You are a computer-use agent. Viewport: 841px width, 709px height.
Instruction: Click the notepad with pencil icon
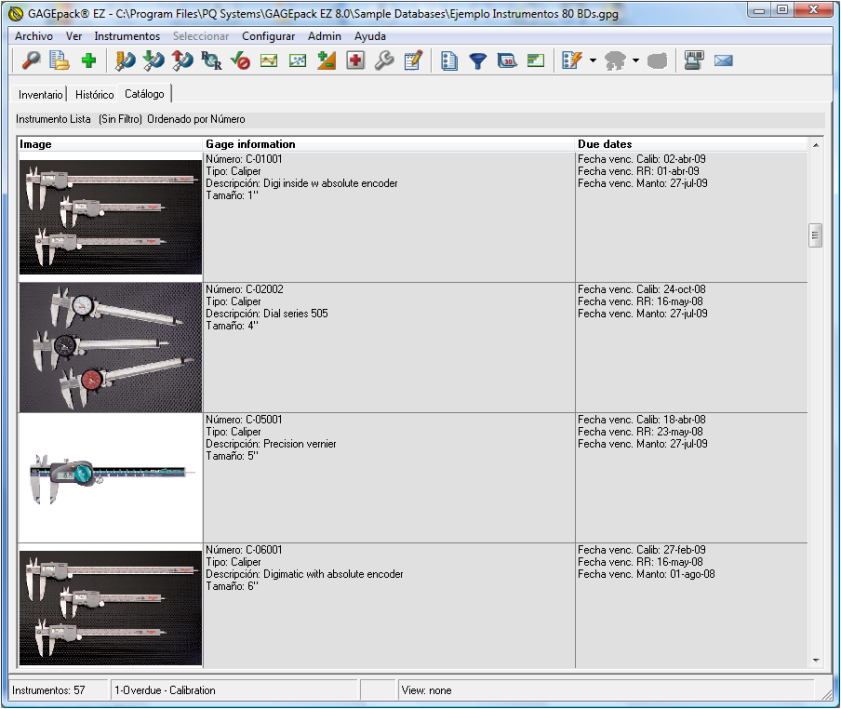point(413,60)
